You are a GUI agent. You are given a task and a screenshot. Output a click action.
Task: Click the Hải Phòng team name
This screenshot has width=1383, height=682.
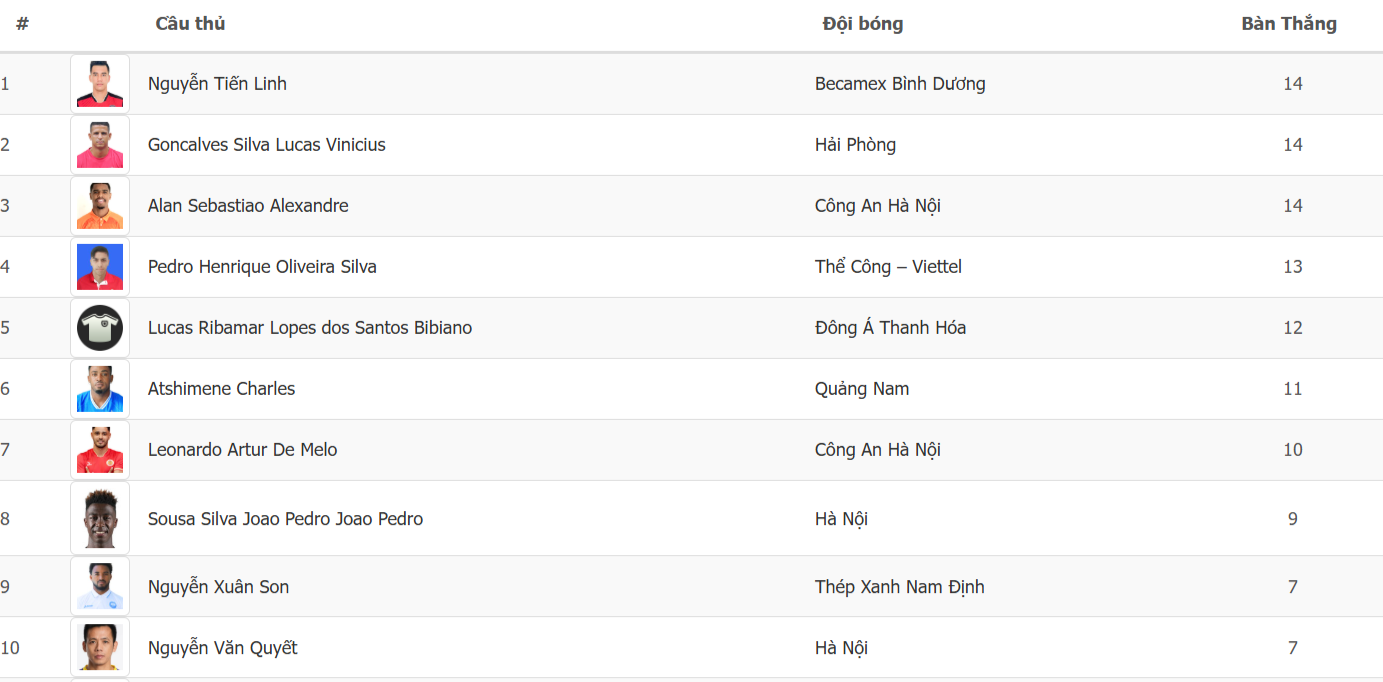(x=855, y=145)
